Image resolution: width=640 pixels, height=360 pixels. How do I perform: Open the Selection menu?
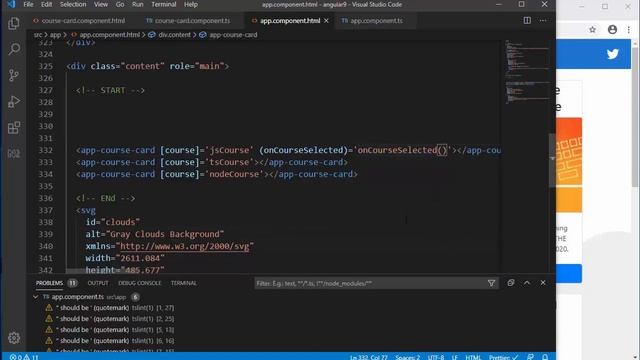tap(73, 4)
